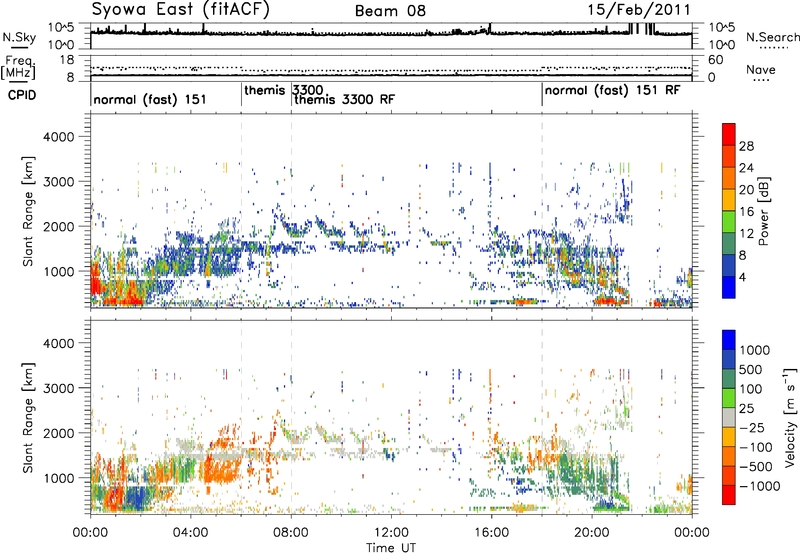Viewport: 800px width, 554px height.
Task: Click the '28' tick on the Power colorbar
Action: (746, 146)
